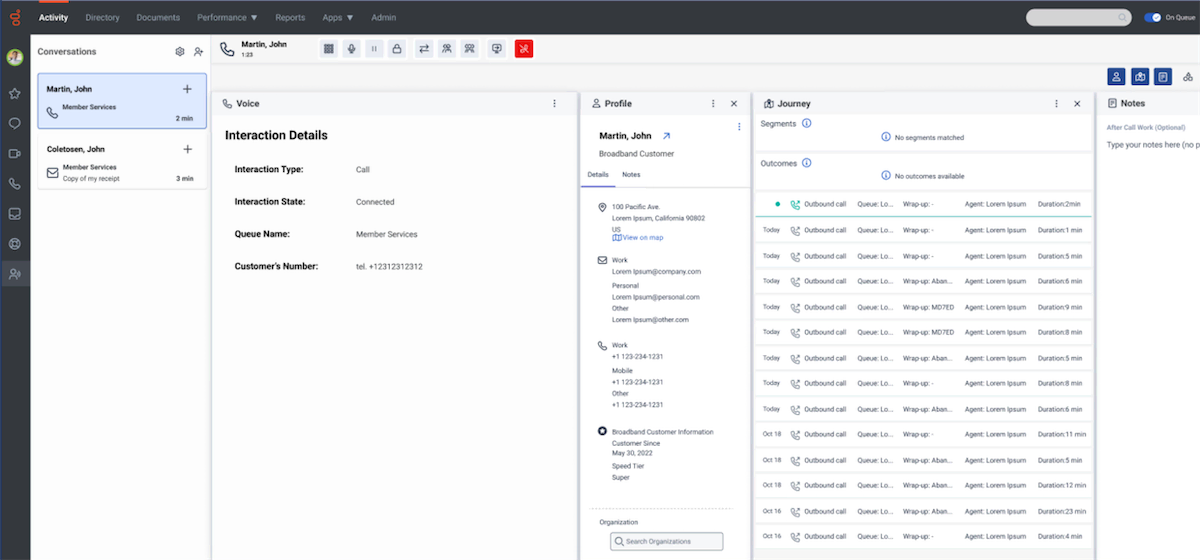End the call with the red button
This screenshot has height=560, width=1200.
tap(524, 48)
